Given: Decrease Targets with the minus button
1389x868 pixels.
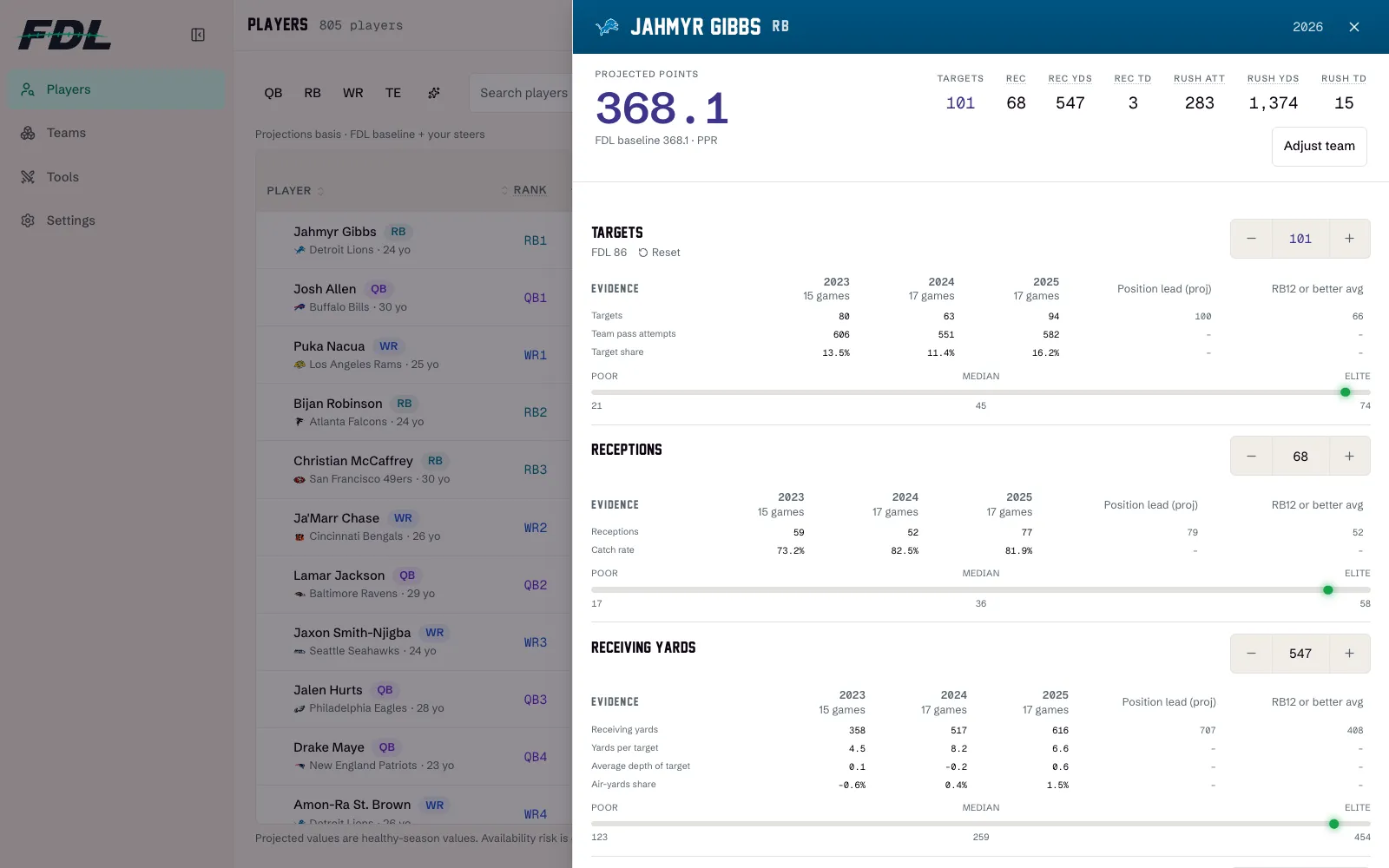Looking at the screenshot, I should [1251, 239].
